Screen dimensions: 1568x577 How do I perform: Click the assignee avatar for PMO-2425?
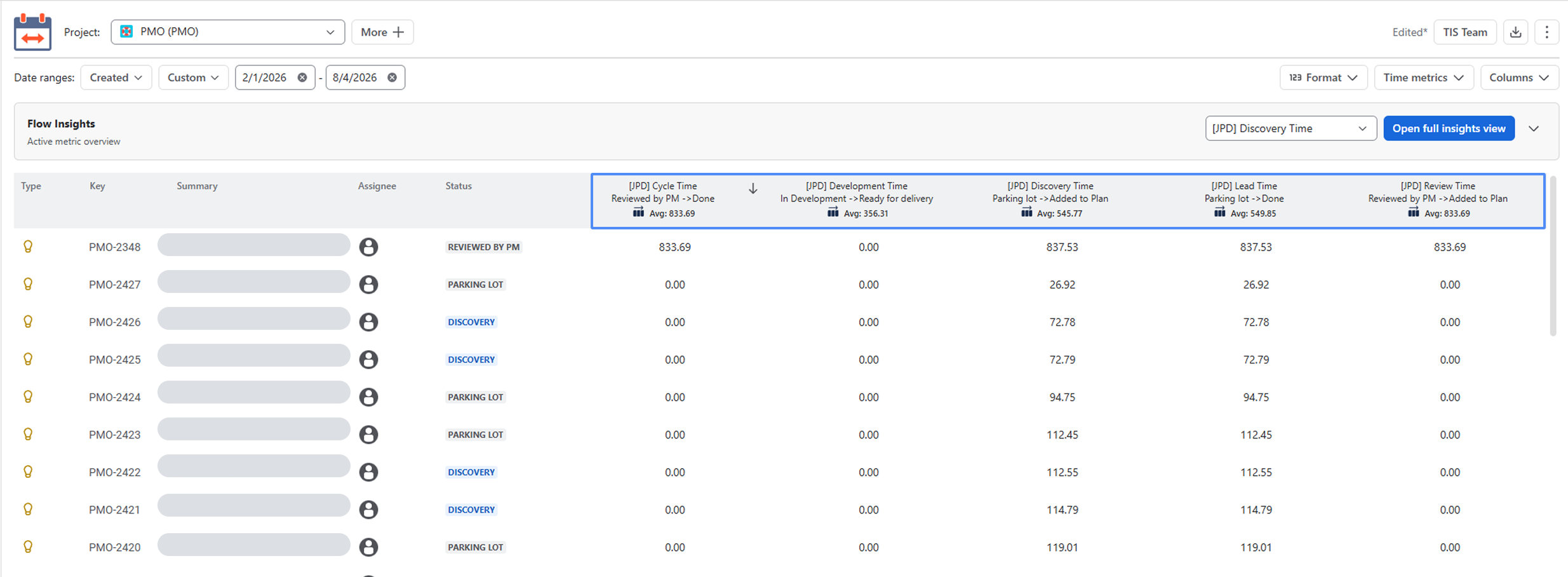point(368,359)
